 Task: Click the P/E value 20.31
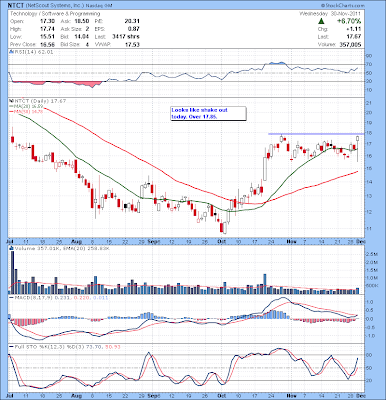[x=132, y=21]
